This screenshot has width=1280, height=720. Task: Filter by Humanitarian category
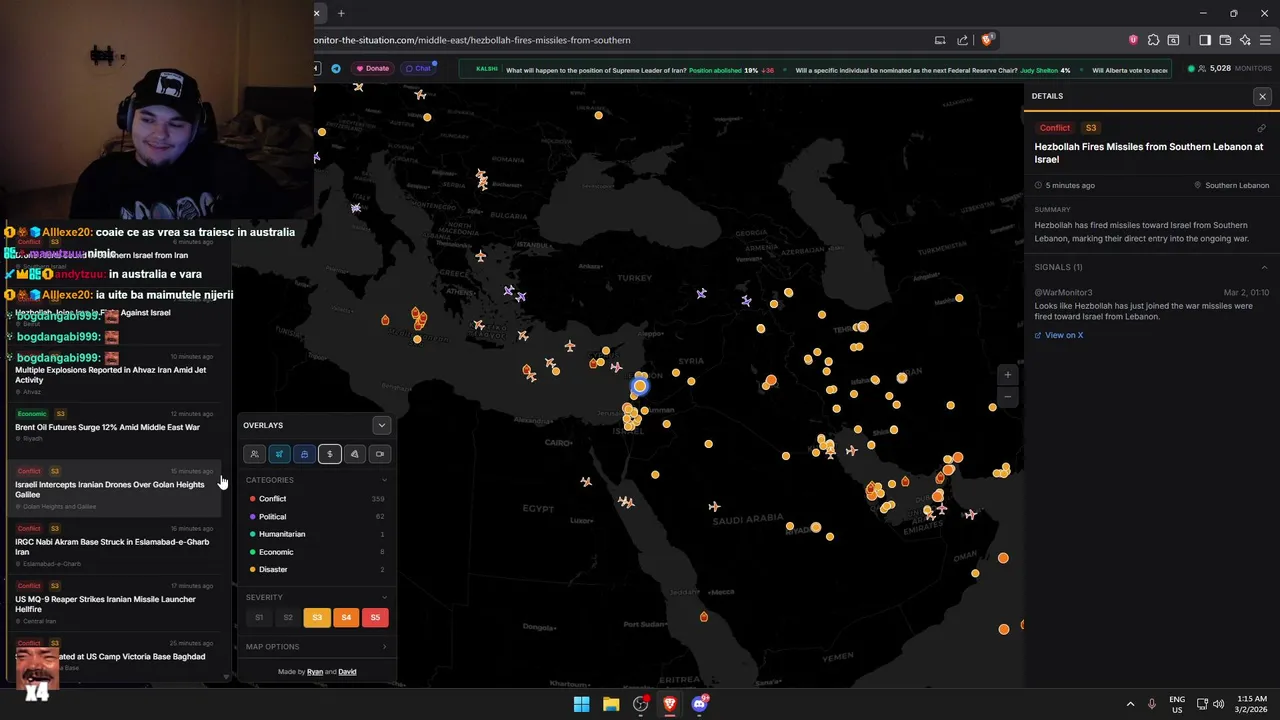(x=316, y=534)
